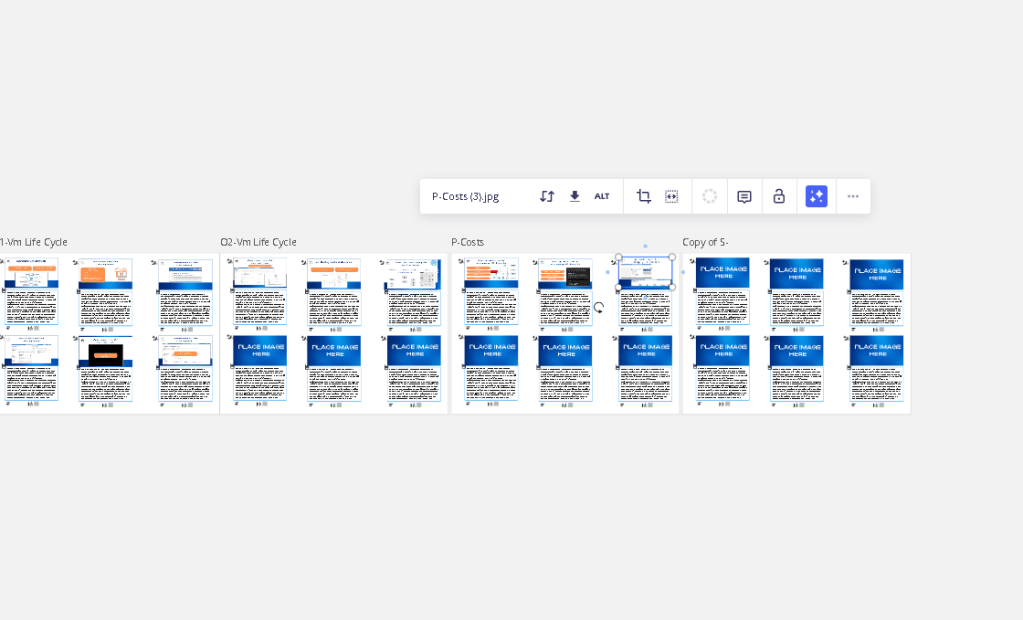Open the AI sparkles tool
This screenshot has width=1023, height=620.
(816, 196)
